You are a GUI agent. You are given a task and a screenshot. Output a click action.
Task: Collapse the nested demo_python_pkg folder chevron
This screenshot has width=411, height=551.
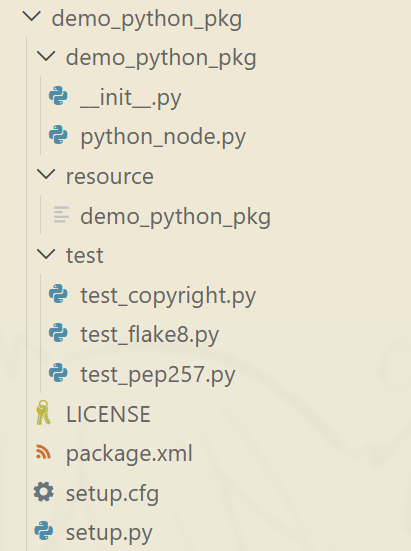tap(46, 56)
